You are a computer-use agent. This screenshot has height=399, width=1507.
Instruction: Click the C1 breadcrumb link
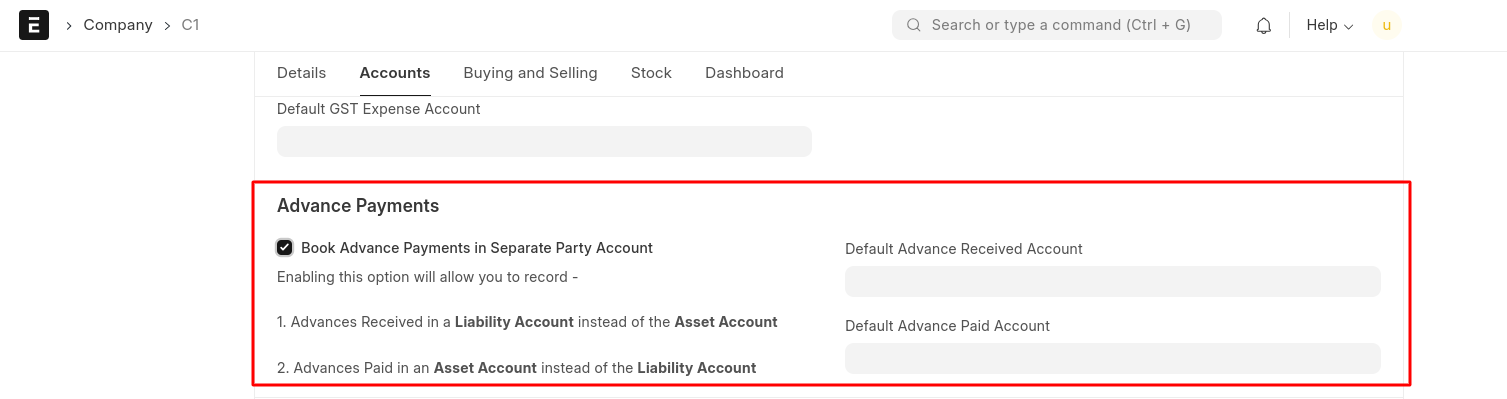click(x=190, y=25)
